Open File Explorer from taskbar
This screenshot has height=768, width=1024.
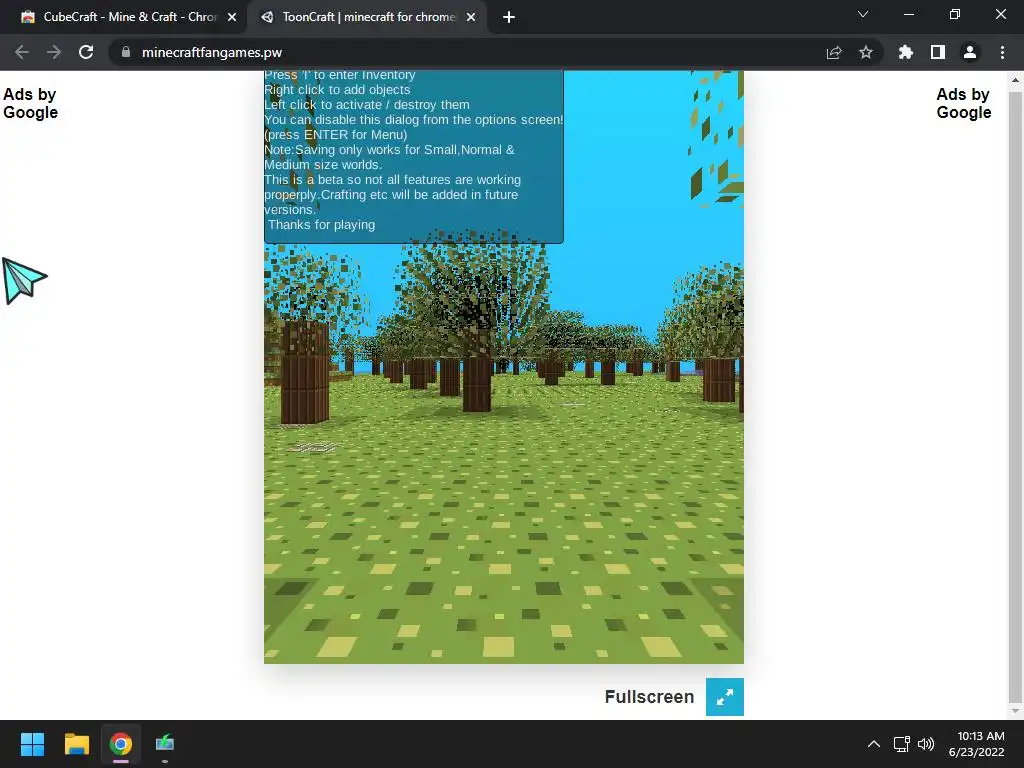coord(76,744)
